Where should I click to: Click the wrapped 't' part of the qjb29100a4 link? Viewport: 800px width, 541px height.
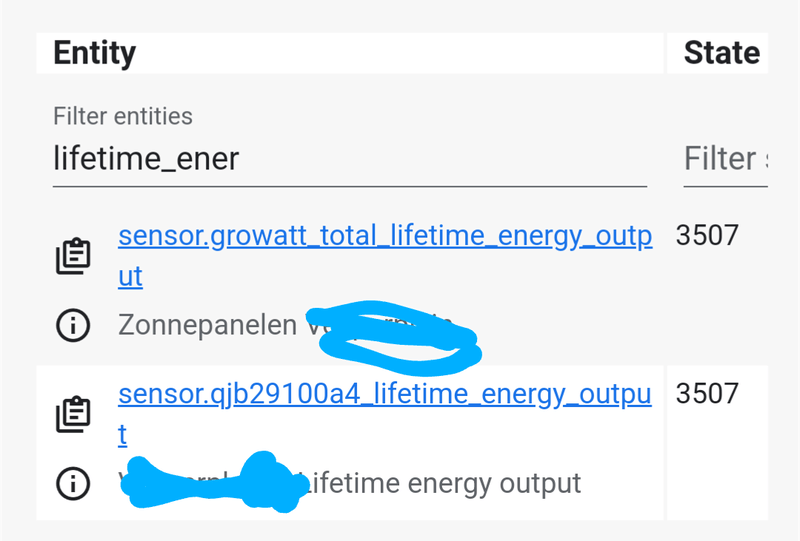click(x=122, y=435)
